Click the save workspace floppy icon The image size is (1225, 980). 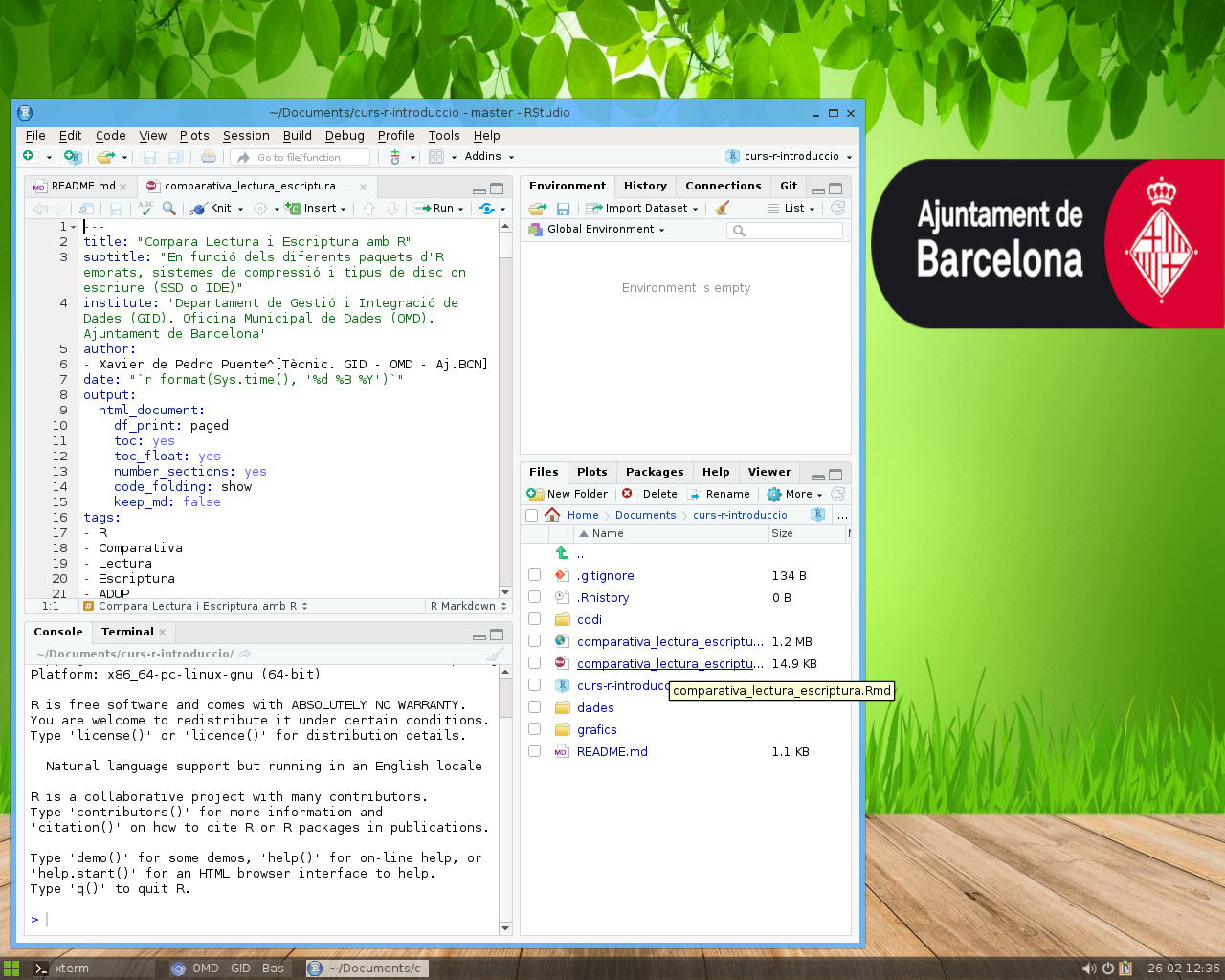click(x=563, y=208)
